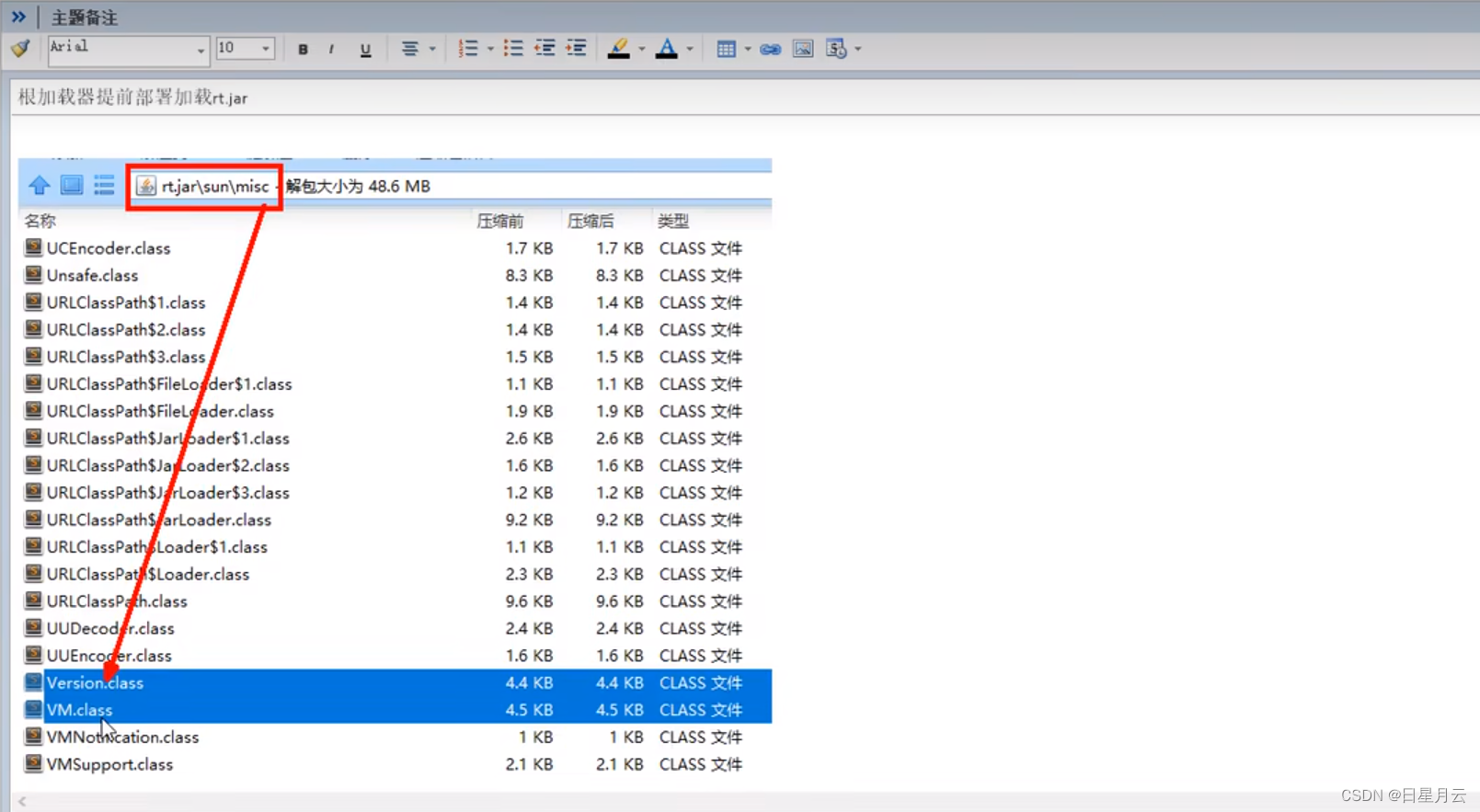
Task: Click the 8.3 KB compressed-before size of Unsafe.class
Action: click(529, 275)
